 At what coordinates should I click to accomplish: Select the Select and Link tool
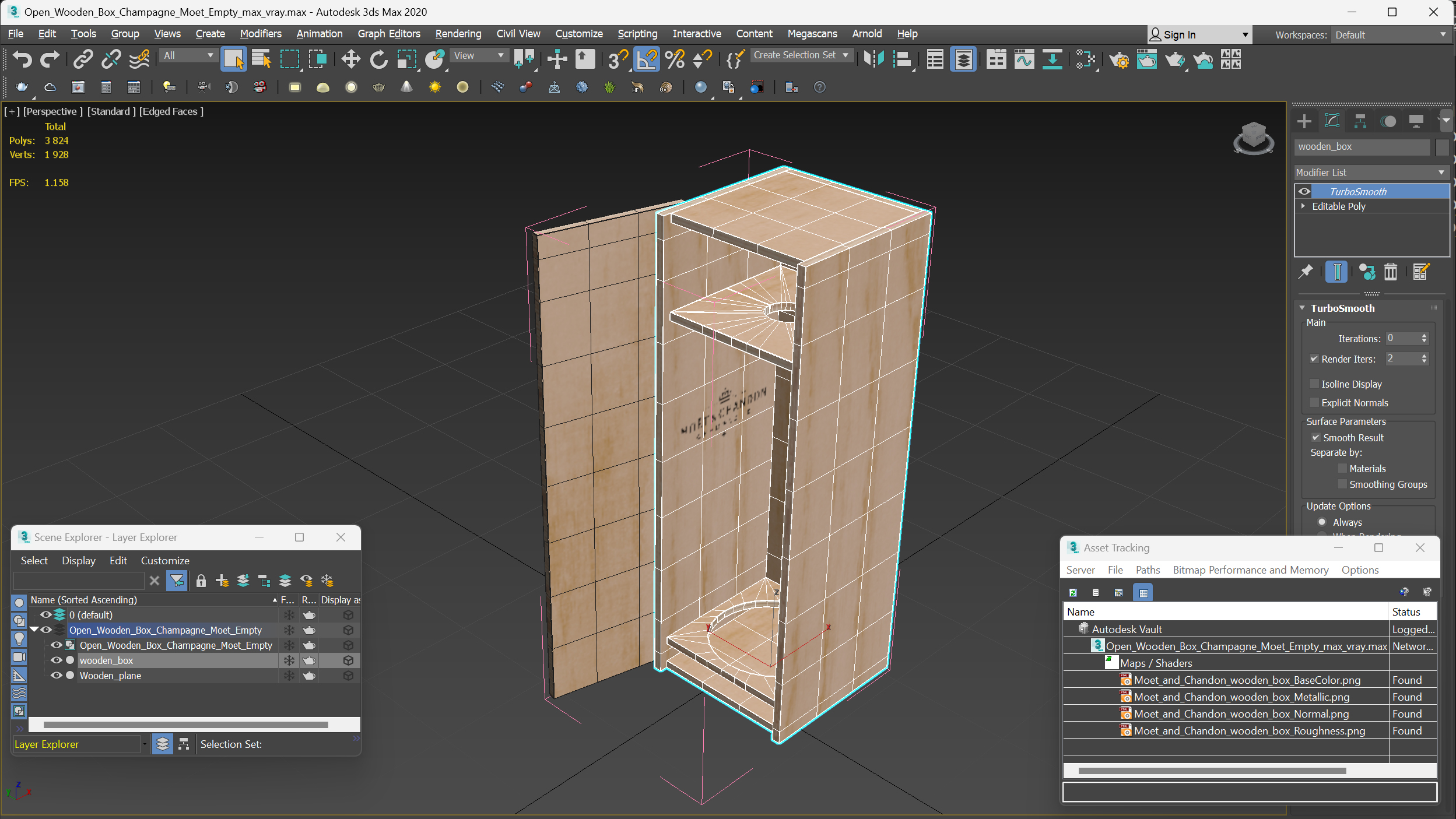pos(83,59)
